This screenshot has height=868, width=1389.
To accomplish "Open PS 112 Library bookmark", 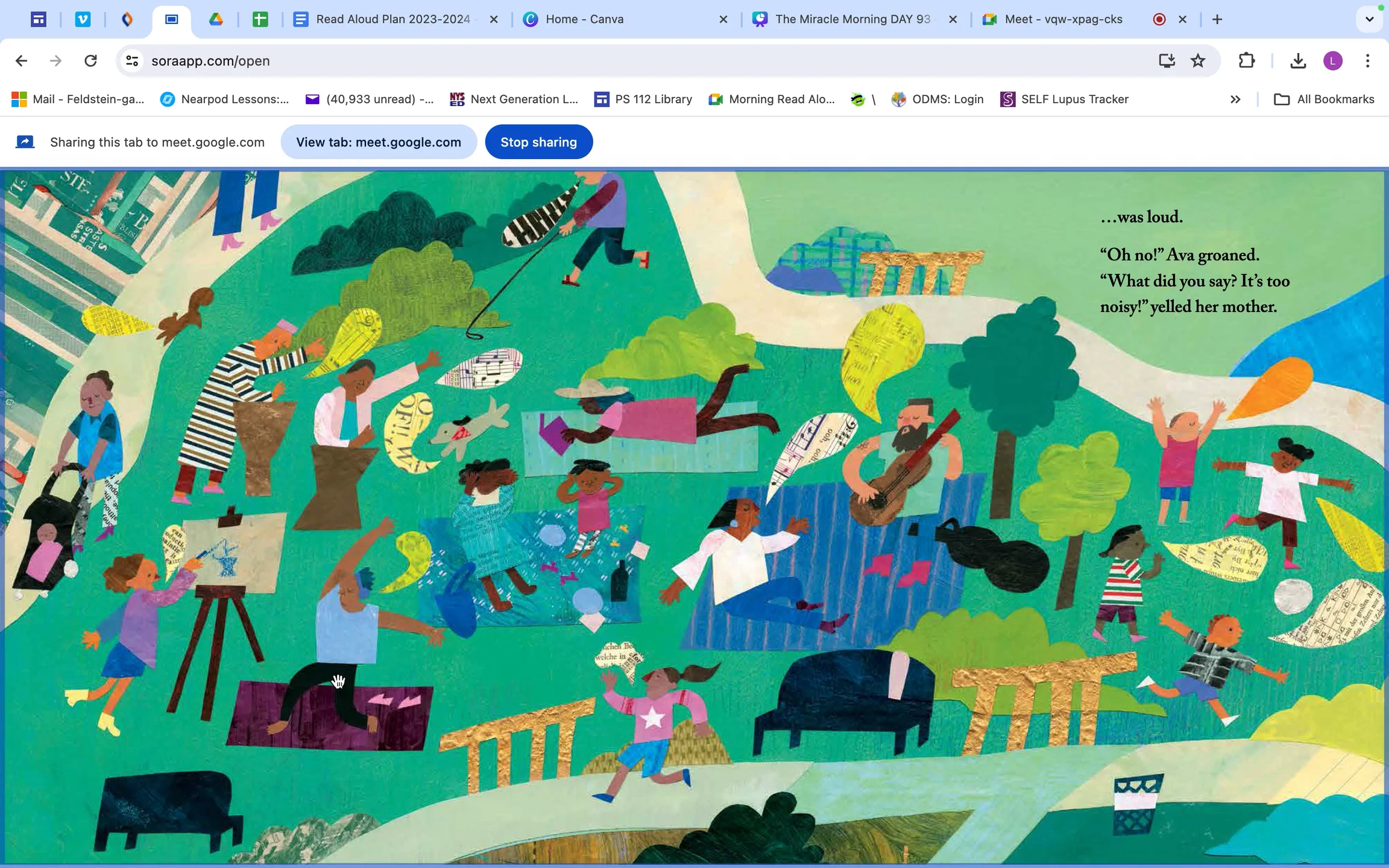I will click(643, 99).
